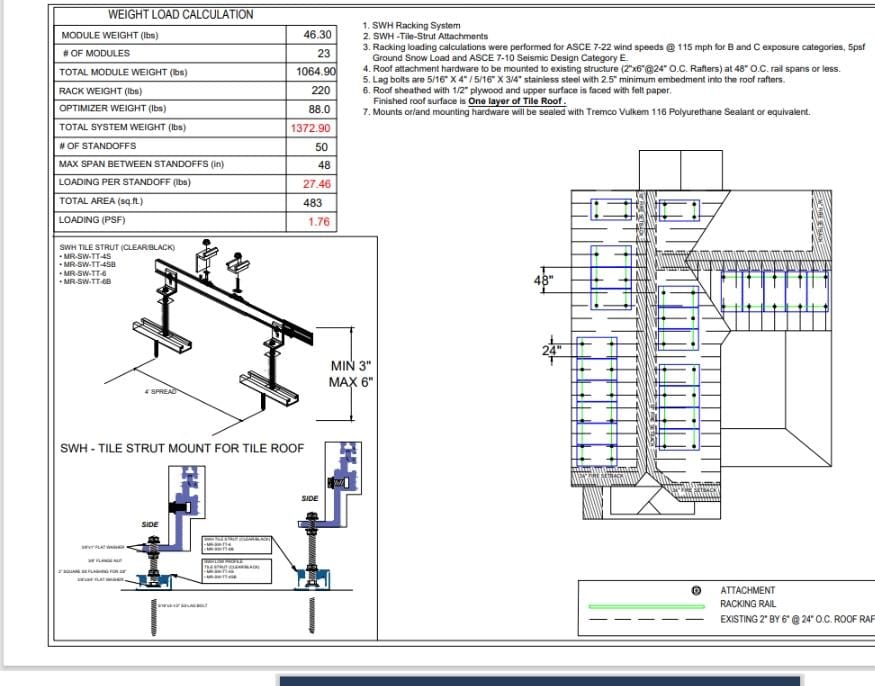
Task: Click the dashed rafter line legend sample
Action: point(646,620)
